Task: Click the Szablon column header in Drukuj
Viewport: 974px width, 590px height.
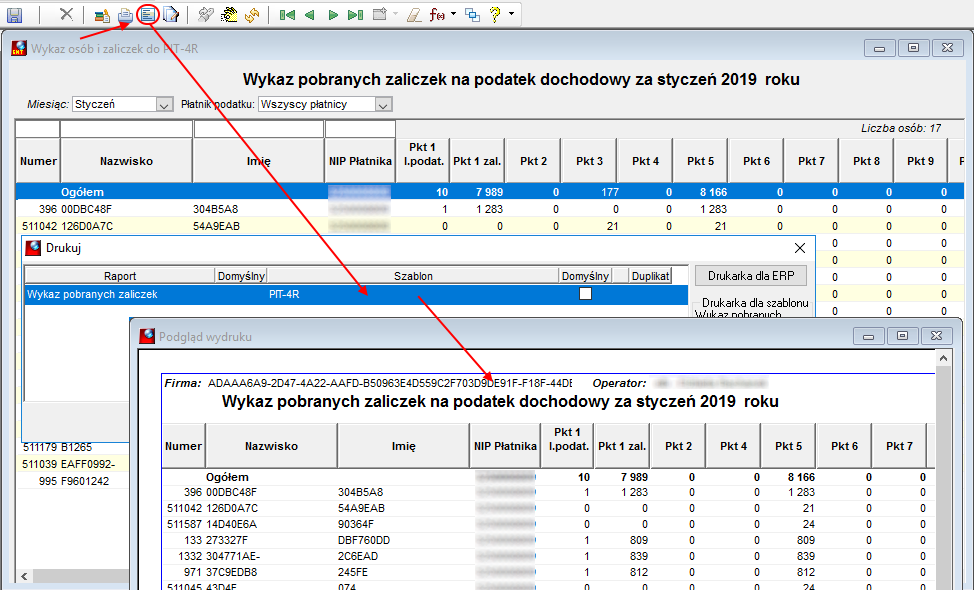Action: click(413, 276)
